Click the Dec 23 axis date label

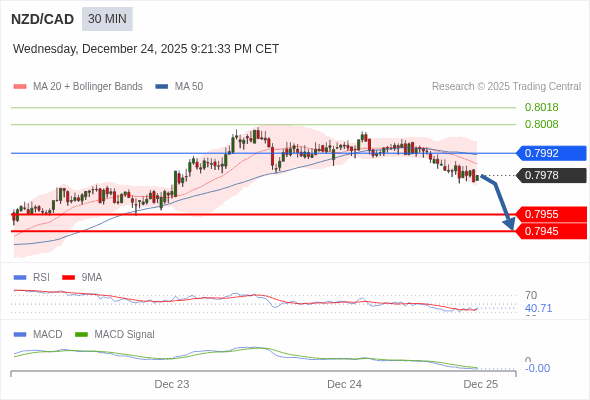pos(172,384)
